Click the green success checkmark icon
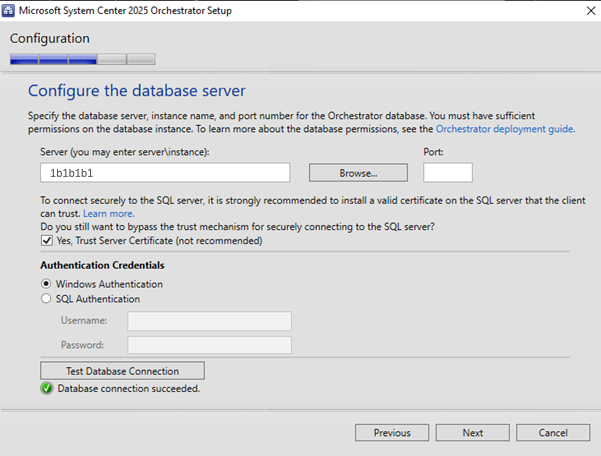The width and height of the screenshot is (601, 456). (x=47, y=389)
